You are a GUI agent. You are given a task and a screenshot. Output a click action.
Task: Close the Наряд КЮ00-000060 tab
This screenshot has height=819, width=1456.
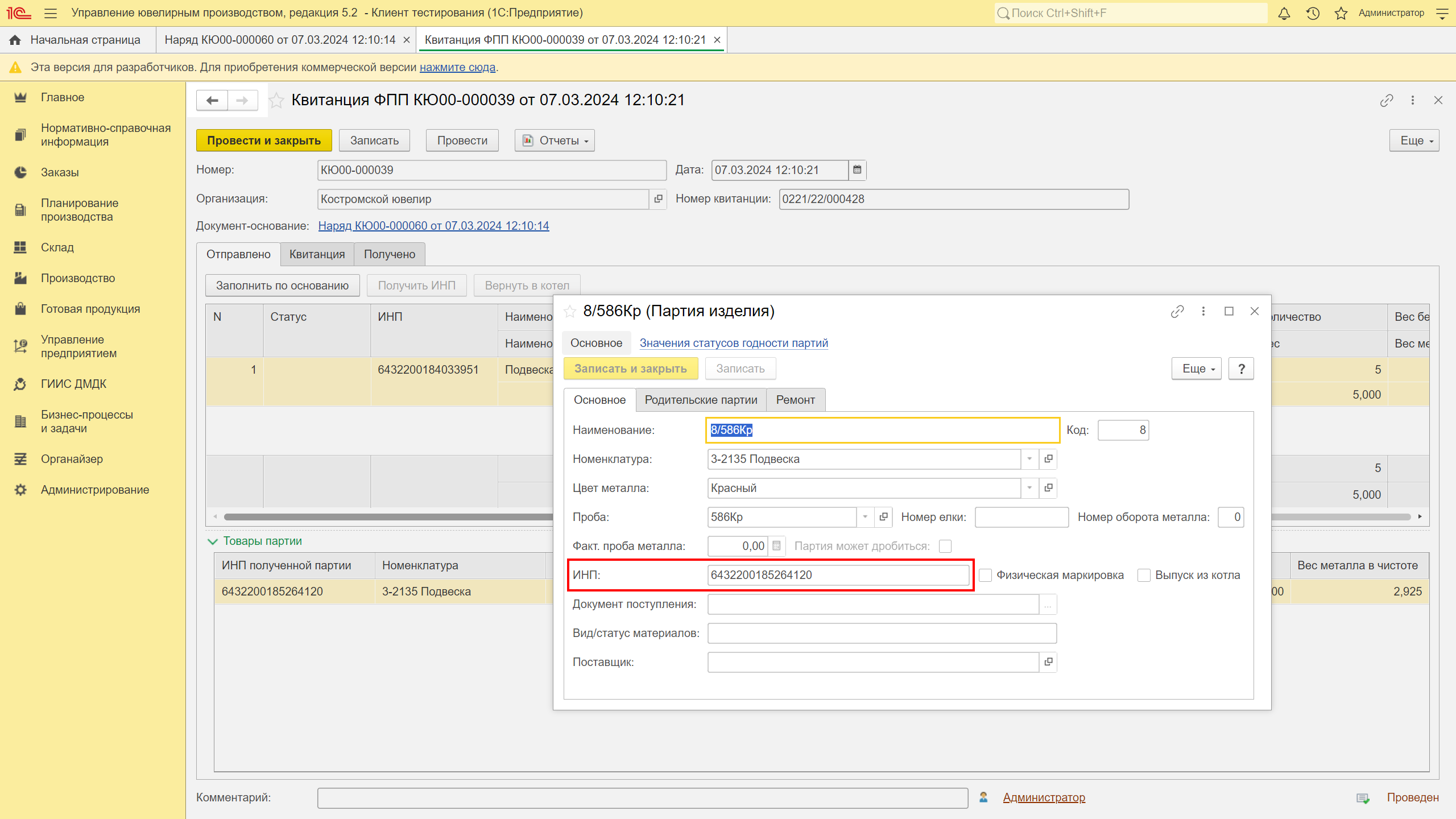tap(407, 40)
